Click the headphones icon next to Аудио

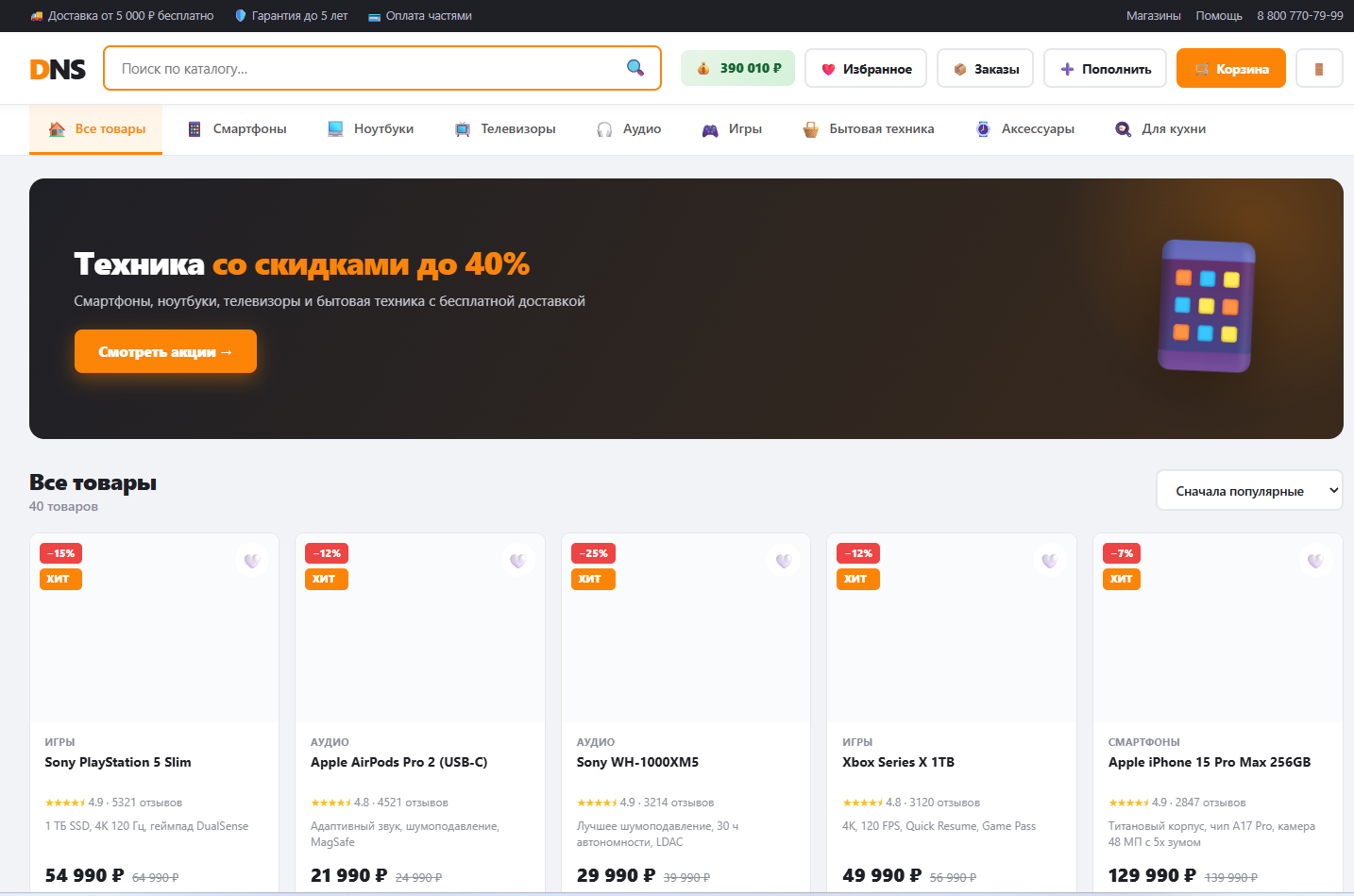[604, 130]
